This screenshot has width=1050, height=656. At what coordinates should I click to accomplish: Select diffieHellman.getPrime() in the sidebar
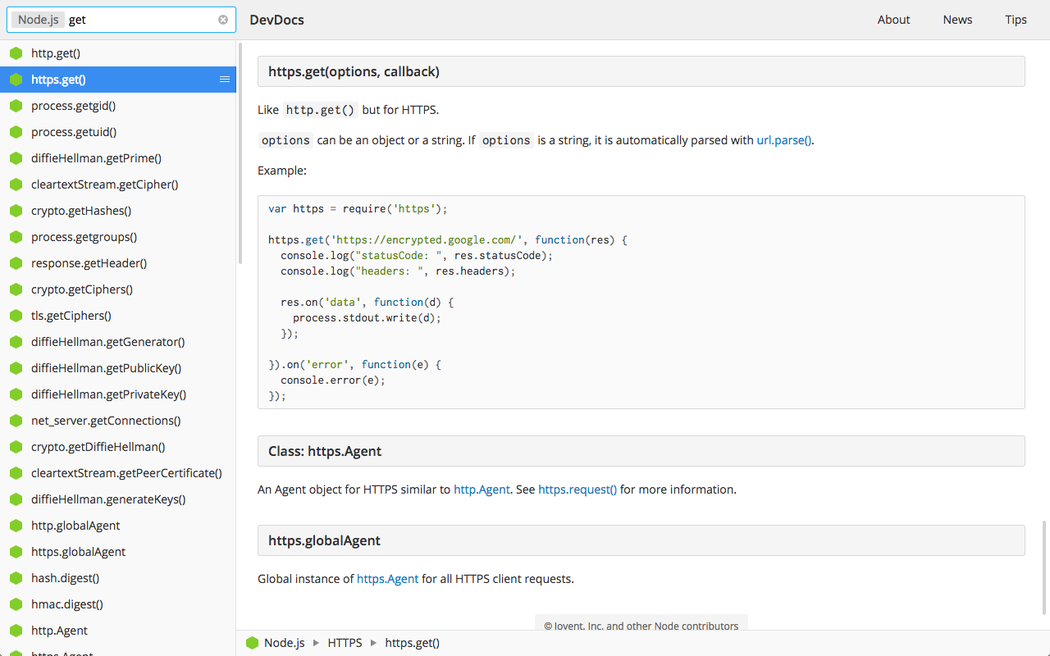(x=96, y=158)
